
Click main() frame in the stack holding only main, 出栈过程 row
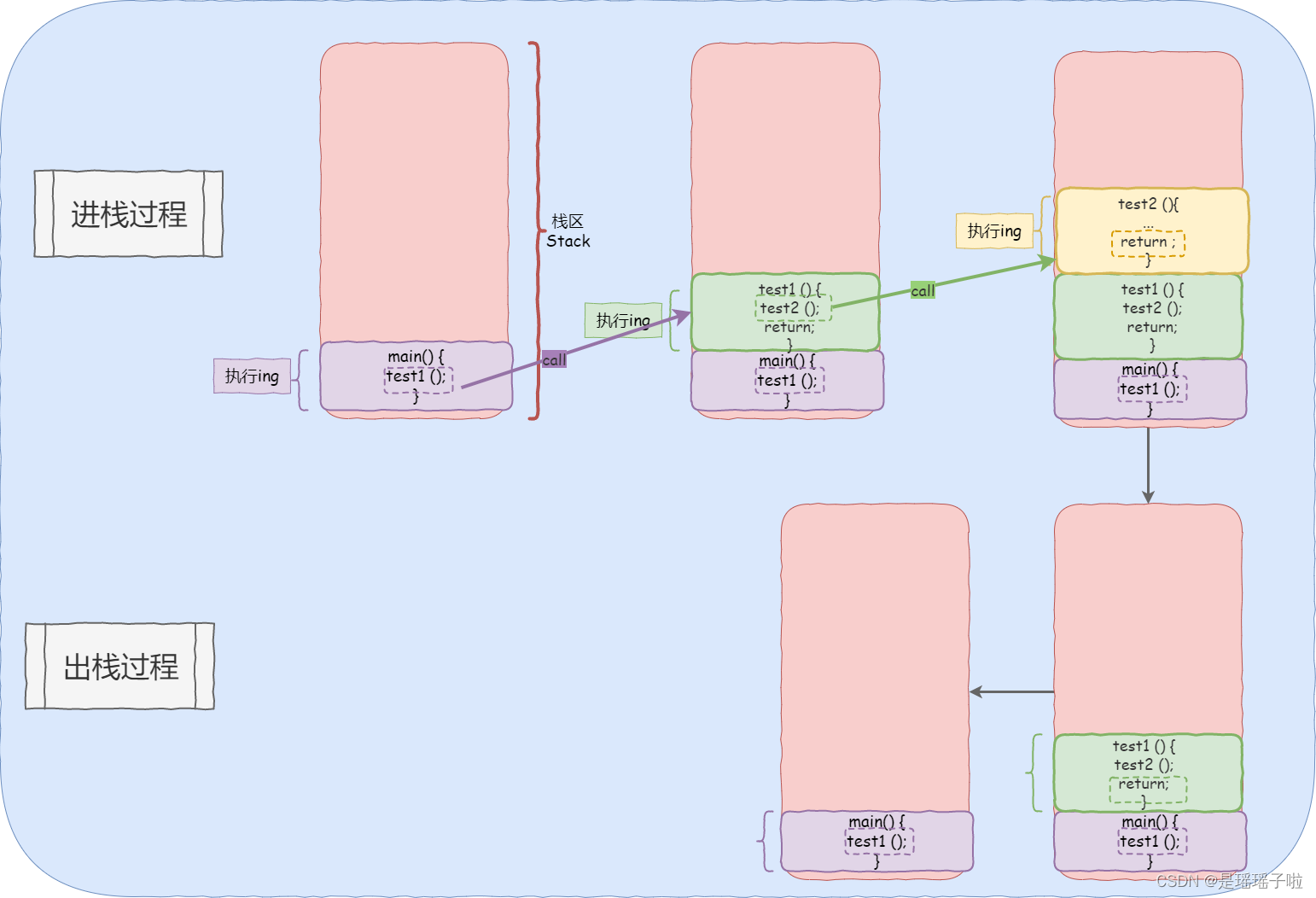877,841
